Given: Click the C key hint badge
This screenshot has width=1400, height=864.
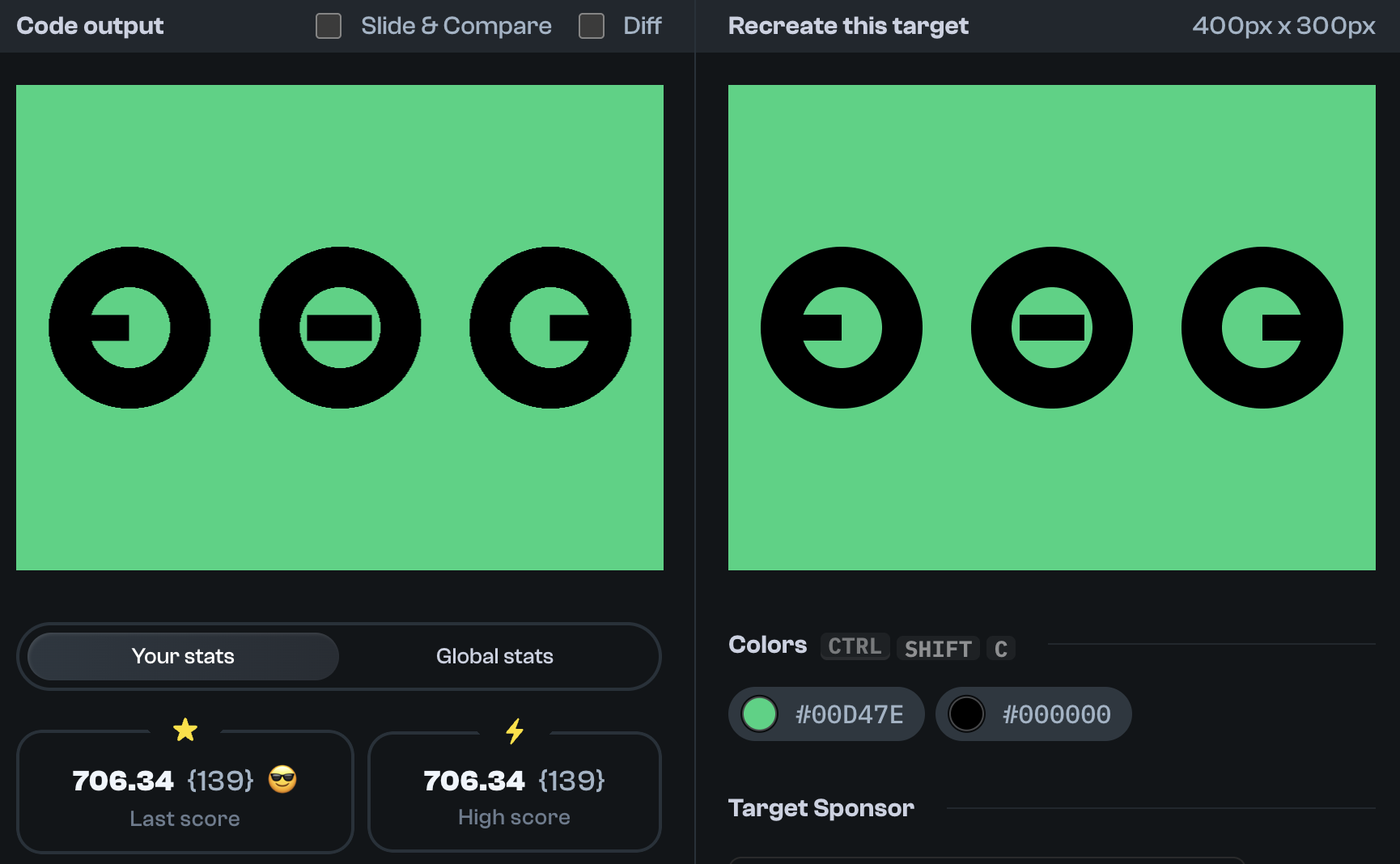Looking at the screenshot, I should (1001, 648).
